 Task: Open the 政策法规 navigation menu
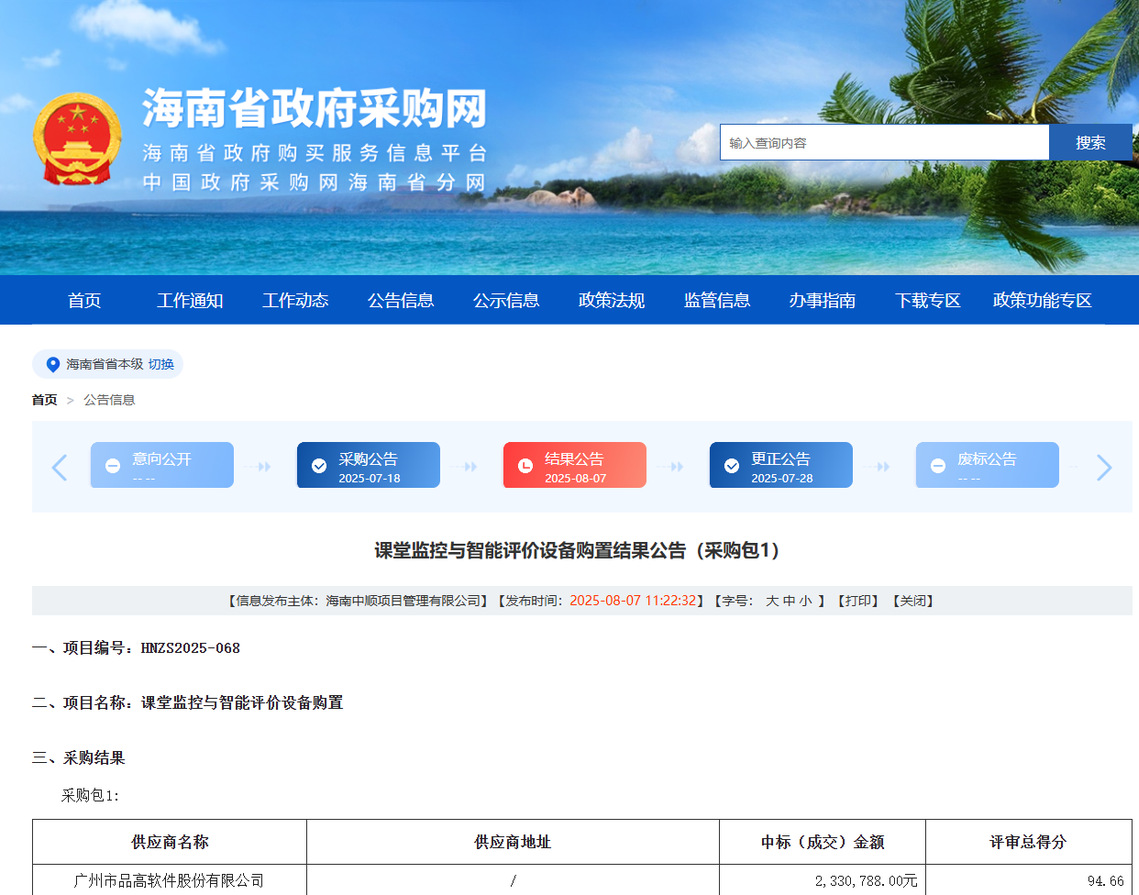tap(611, 300)
